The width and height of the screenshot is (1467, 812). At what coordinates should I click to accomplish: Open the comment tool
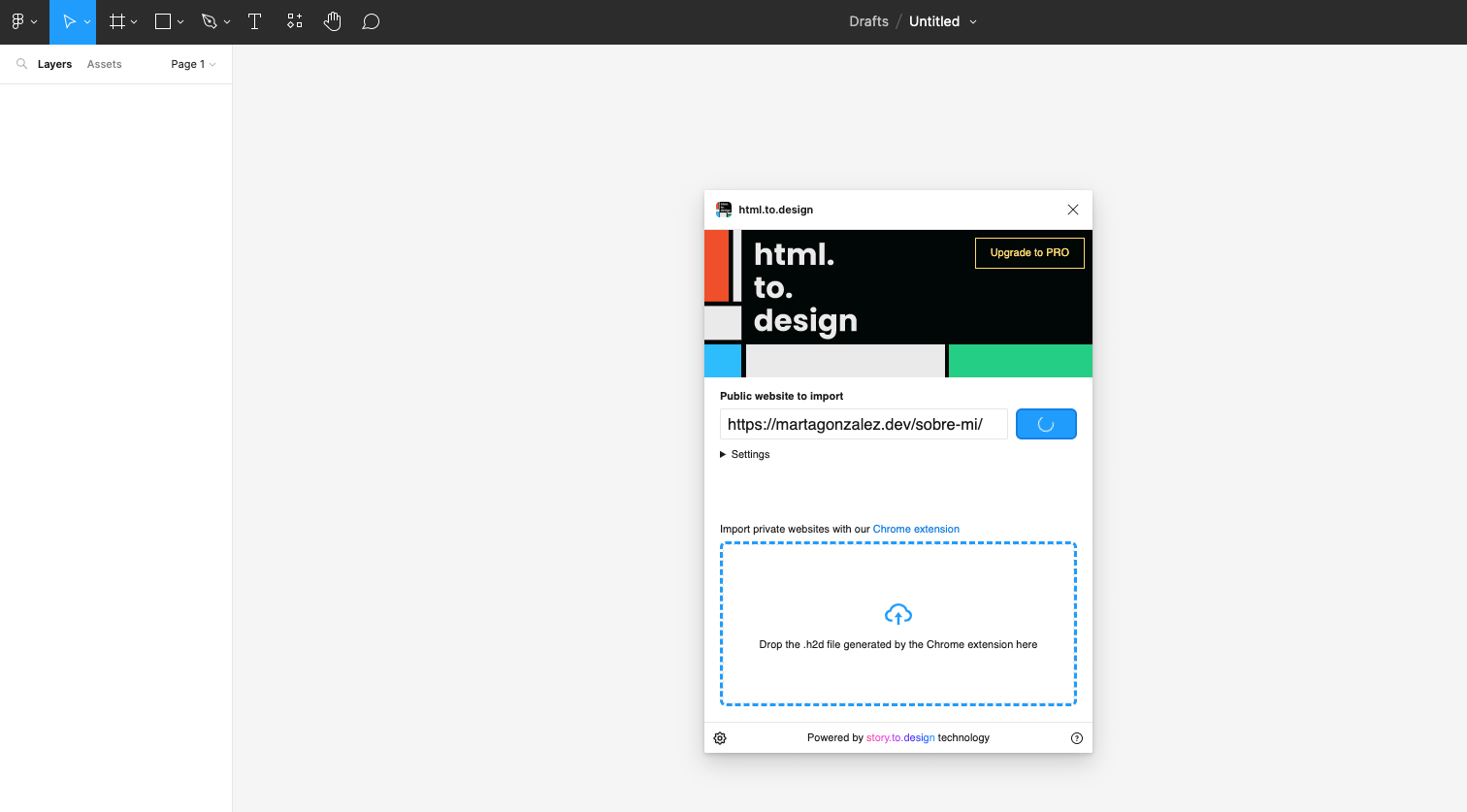pos(371,21)
